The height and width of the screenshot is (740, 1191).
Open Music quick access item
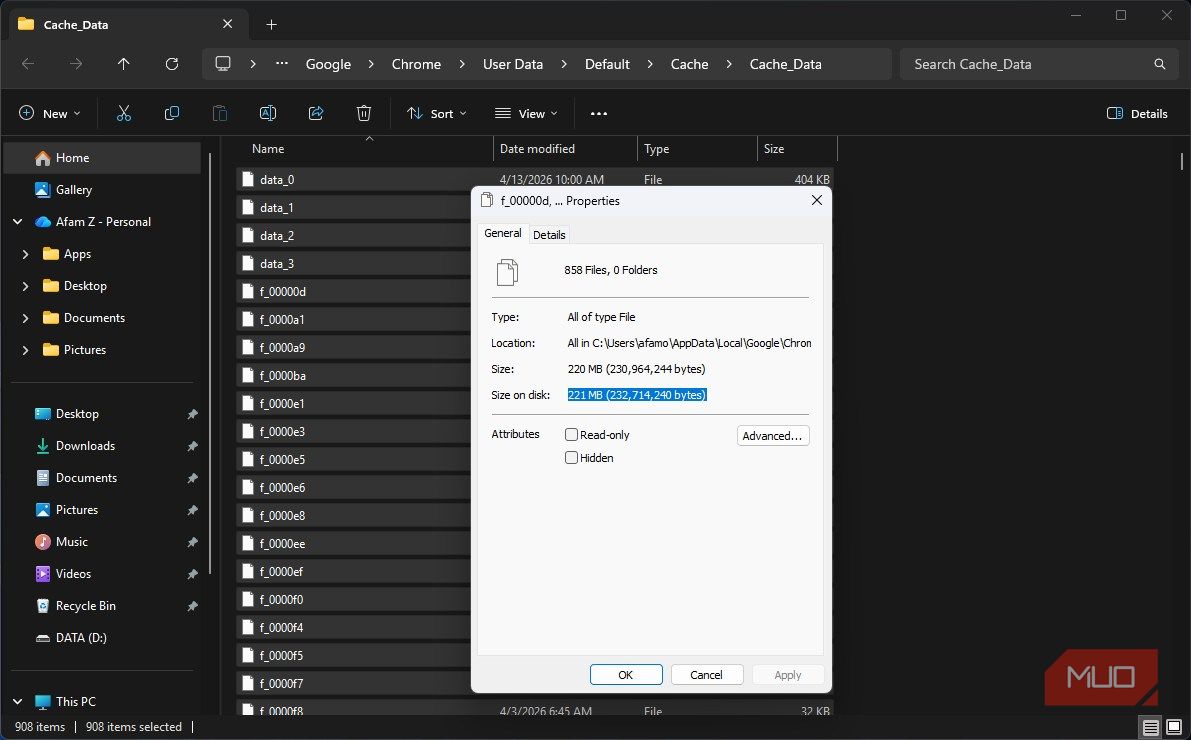[71, 542]
